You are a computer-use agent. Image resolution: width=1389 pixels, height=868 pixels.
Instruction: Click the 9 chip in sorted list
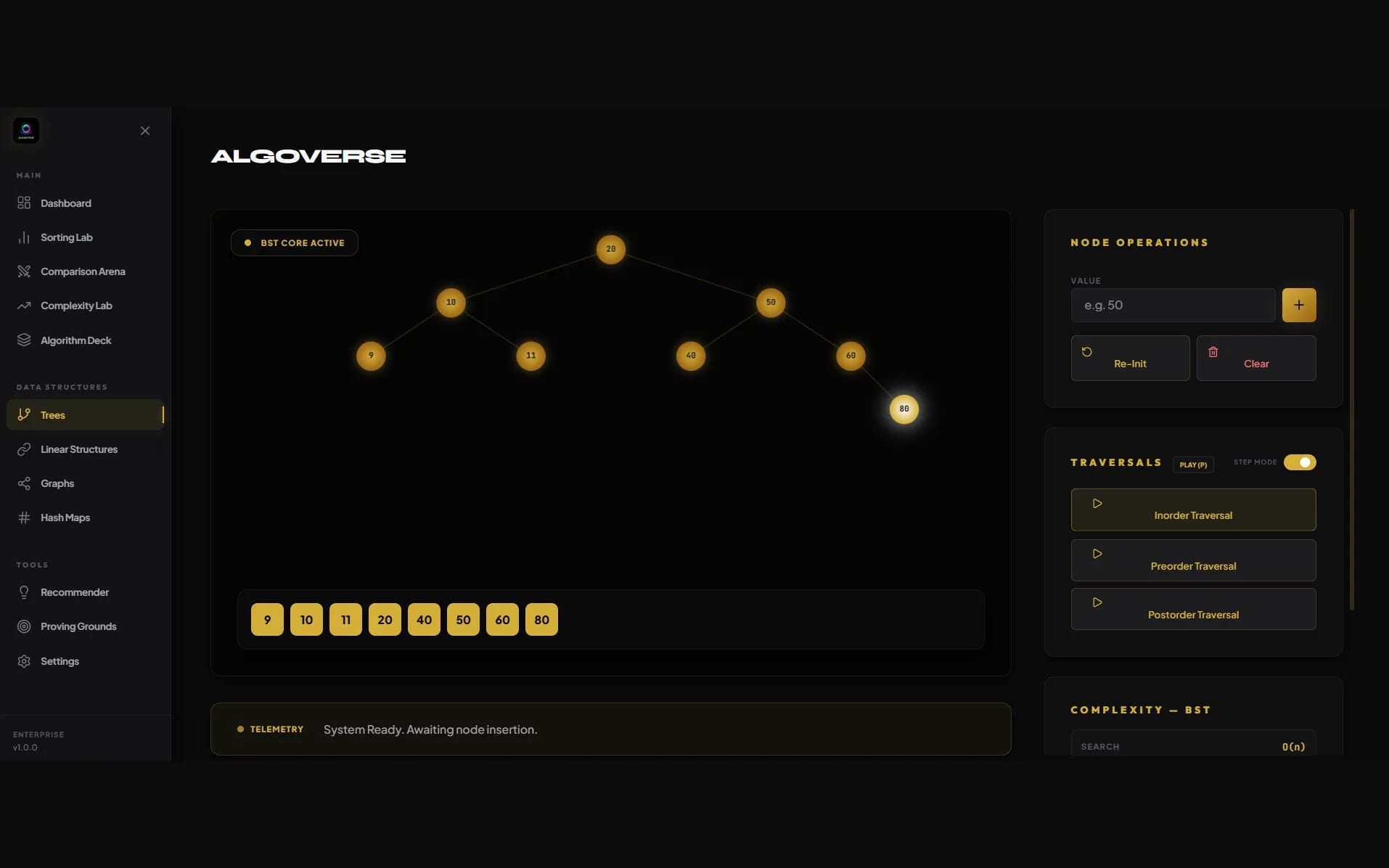[267, 620]
